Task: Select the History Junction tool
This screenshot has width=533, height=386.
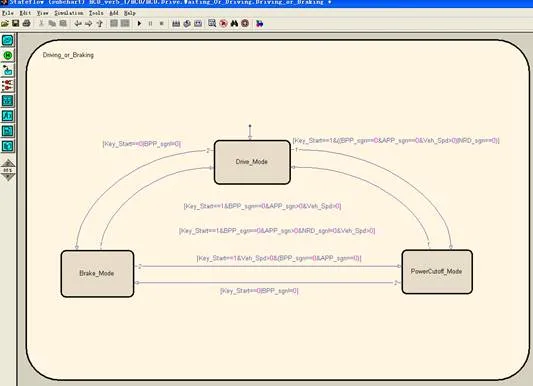Action: point(7,55)
